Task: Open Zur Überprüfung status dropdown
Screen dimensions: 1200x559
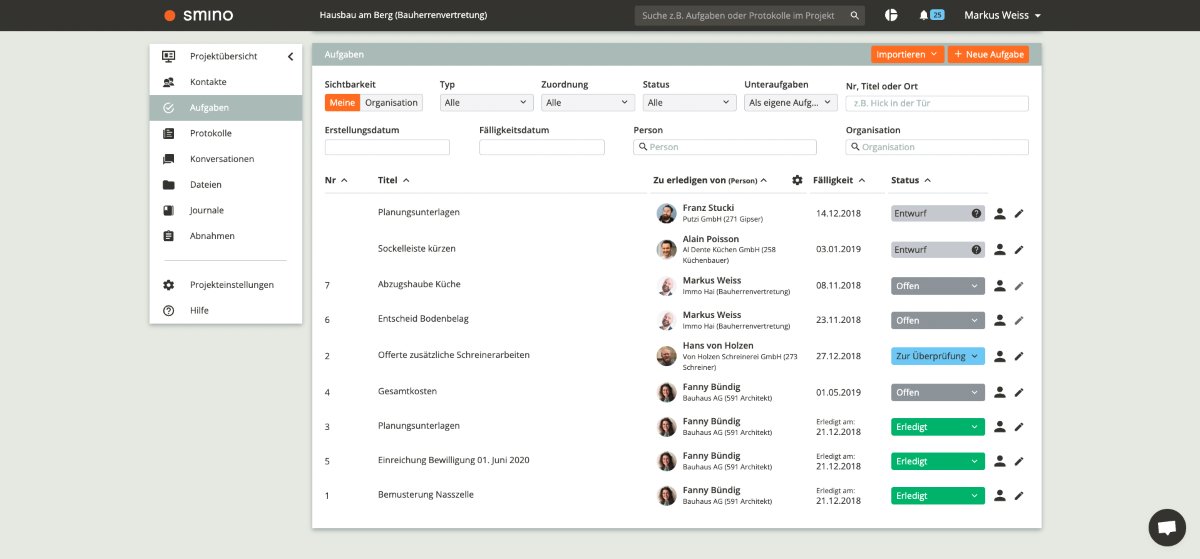Action: pyautogui.click(x=938, y=356)
